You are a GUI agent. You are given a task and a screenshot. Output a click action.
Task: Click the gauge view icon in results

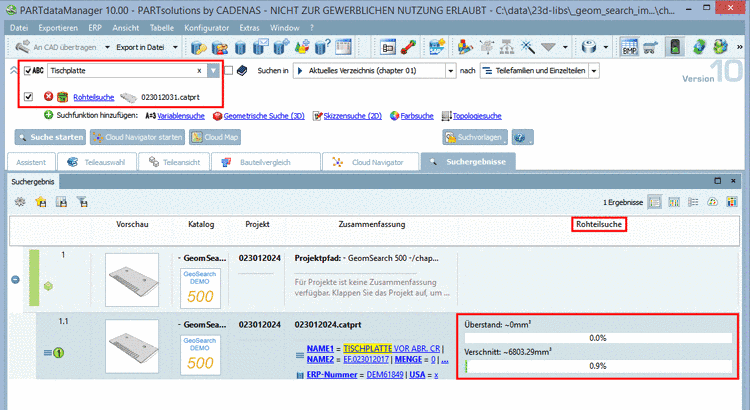(x=713, y=202)
